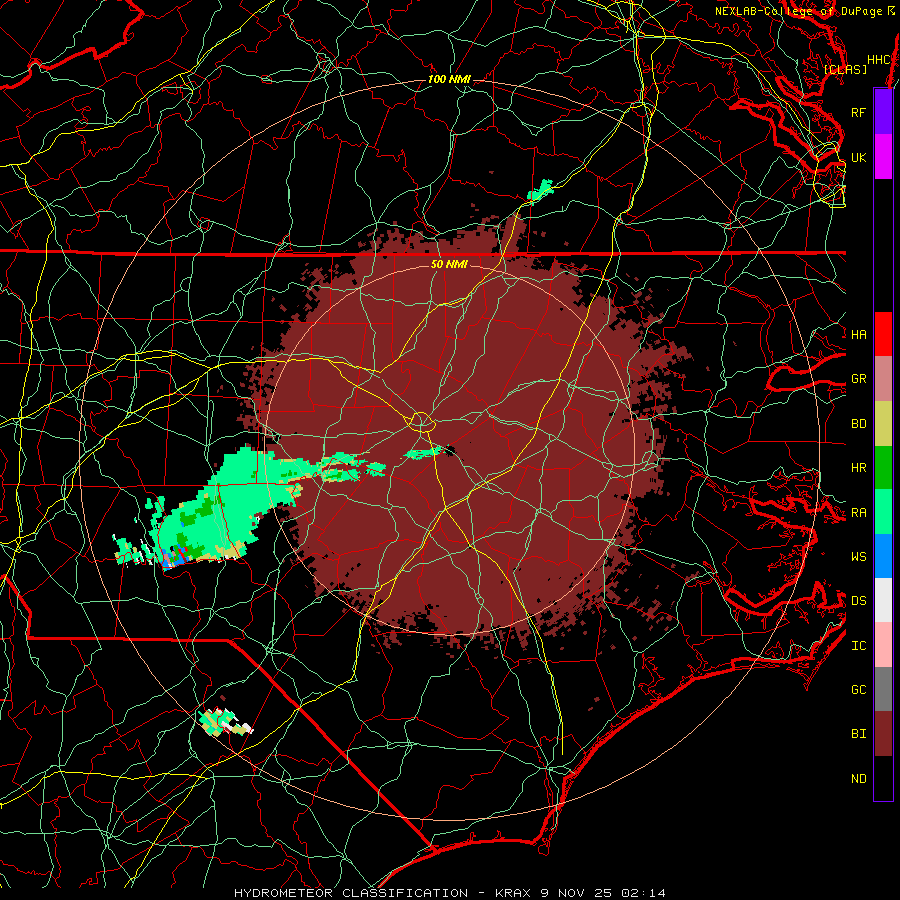Click the 'HYDROMETEOR CLASSIFICATION - KRAX' caption
This screenshot has height=900, width=900.
382,893
